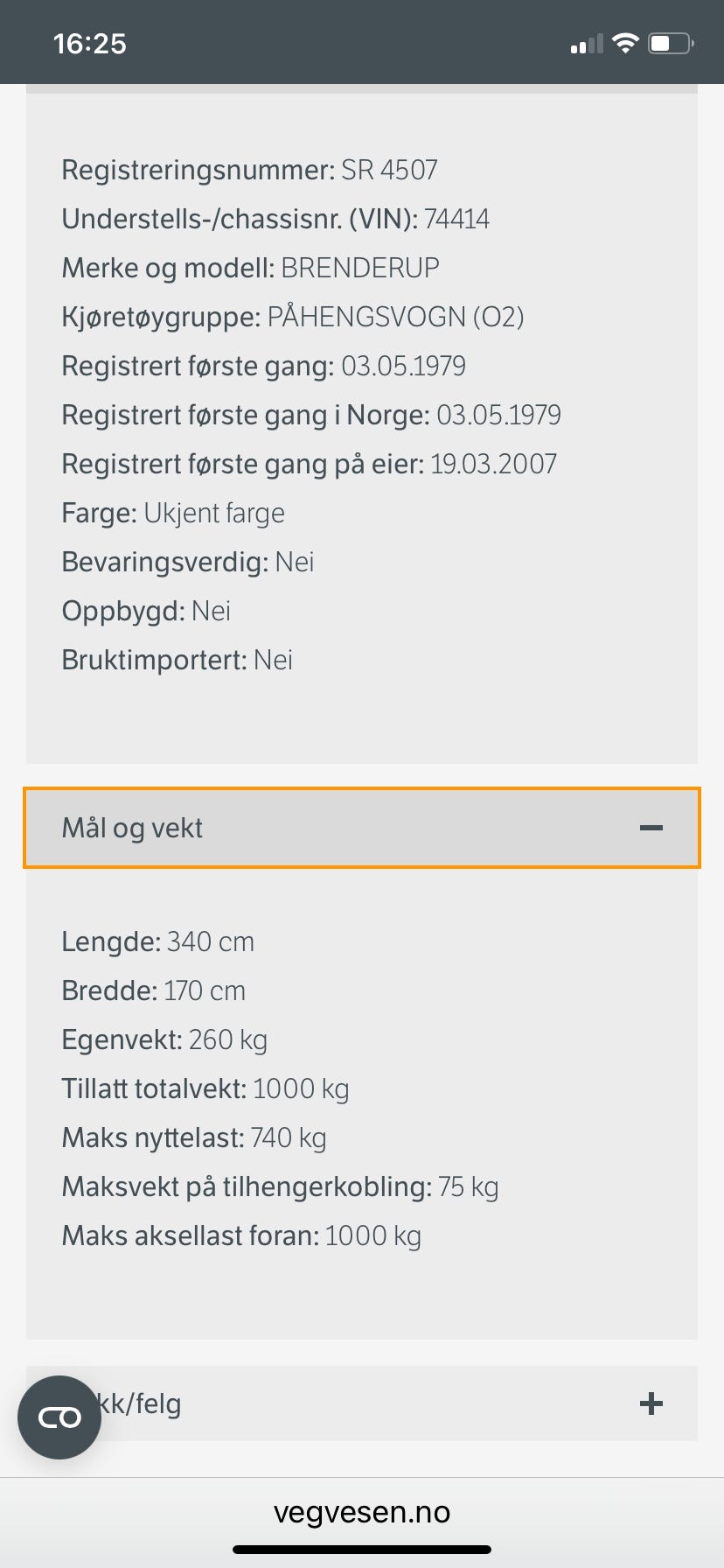Image resolution: width=724 pixels, height=1568 pixels.
Task: Click the Egenvekt 260 kg line
Action: coord(164,1039)
